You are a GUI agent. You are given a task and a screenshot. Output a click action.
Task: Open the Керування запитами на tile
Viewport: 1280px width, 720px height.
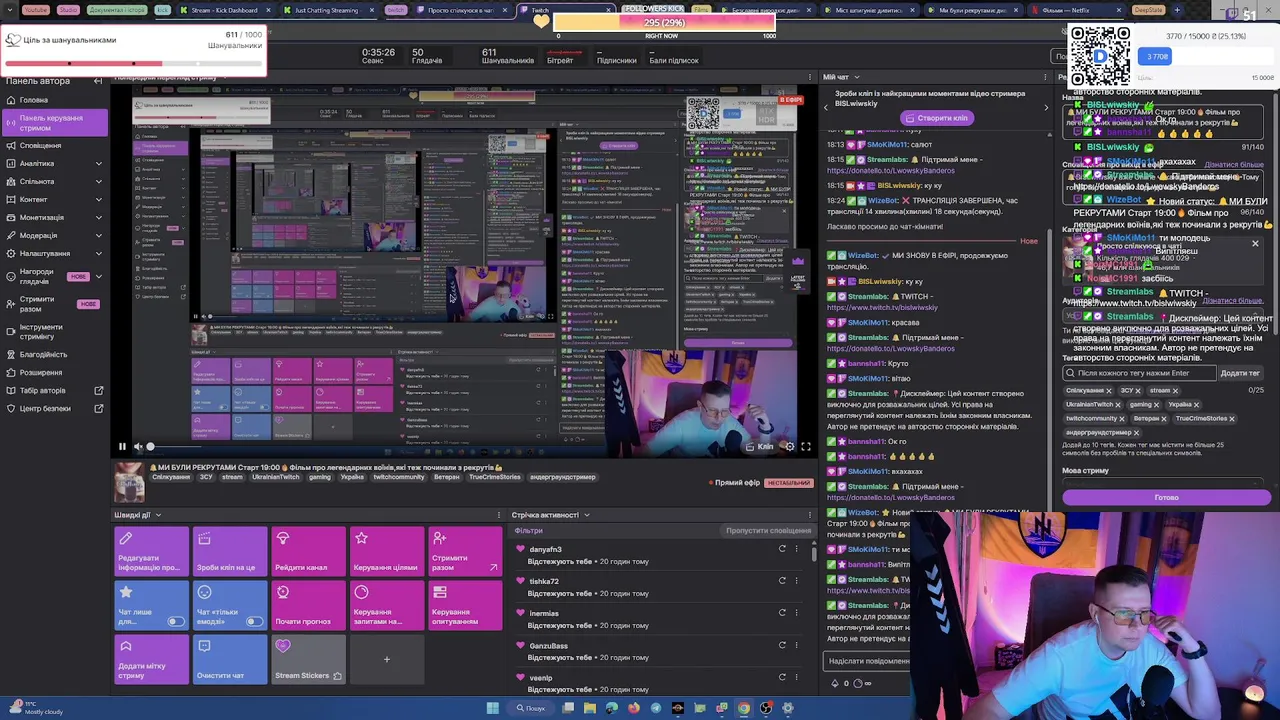[386, 606]
